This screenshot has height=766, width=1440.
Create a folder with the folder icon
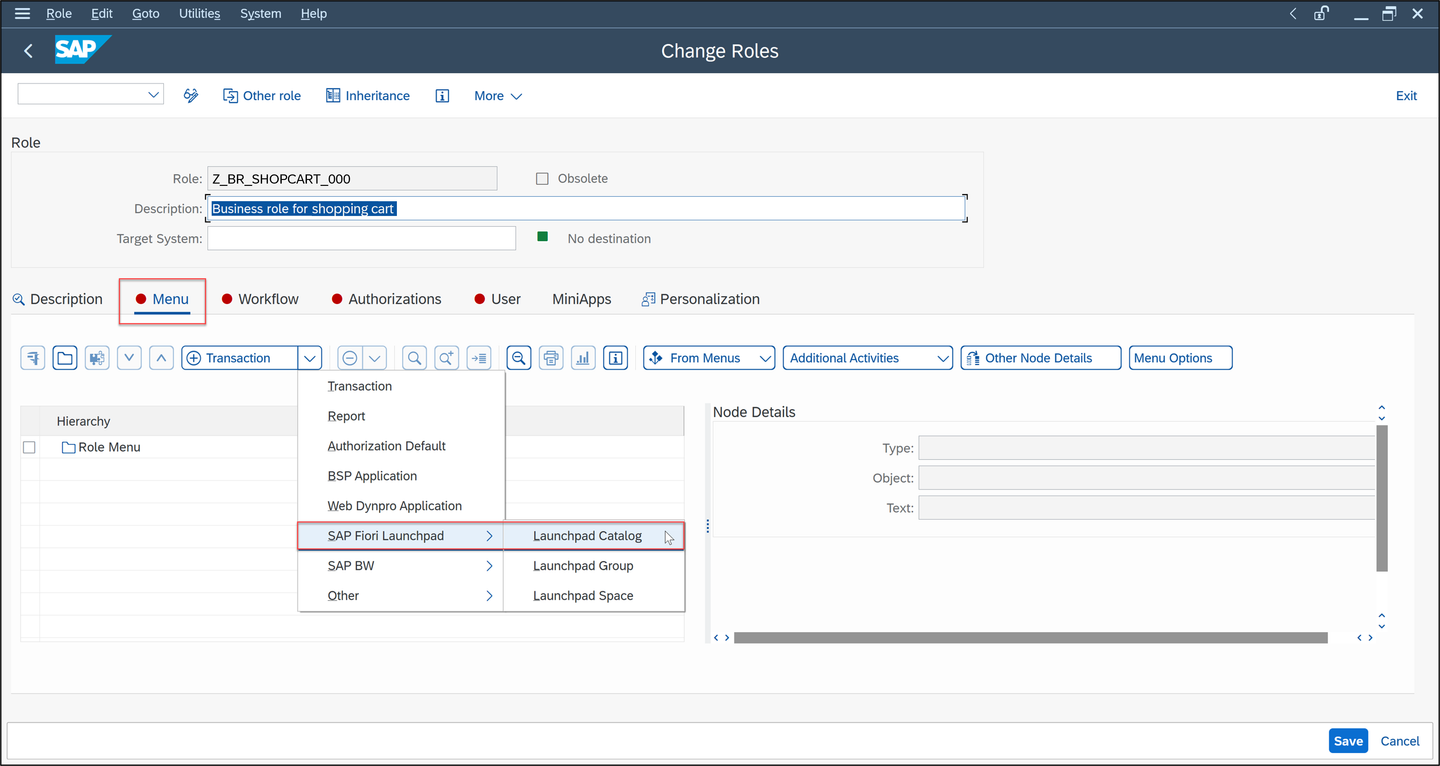65,358
